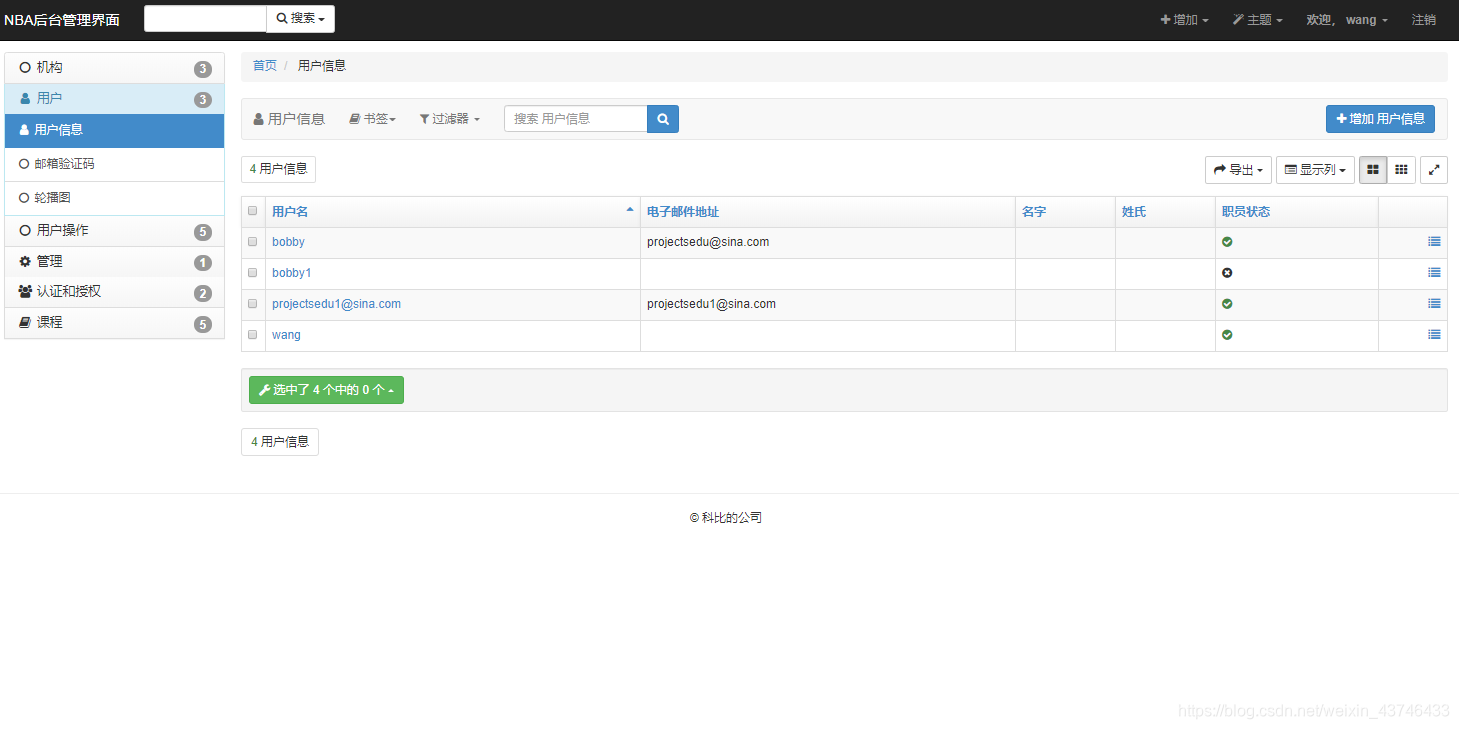Click 注销 to log out
Image resolution: width=1459 pixels, height=729 pixels.
[1424, 20]
